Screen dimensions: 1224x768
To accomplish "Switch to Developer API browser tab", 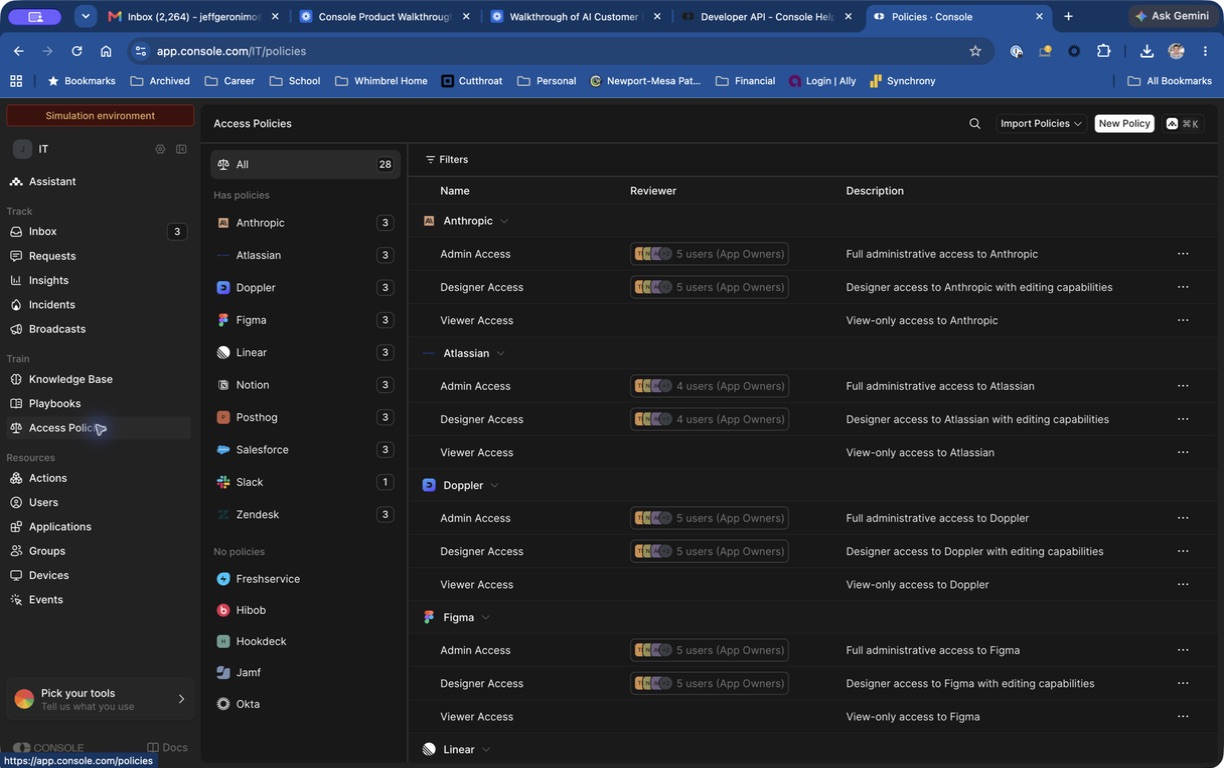I will pos(767,17).
